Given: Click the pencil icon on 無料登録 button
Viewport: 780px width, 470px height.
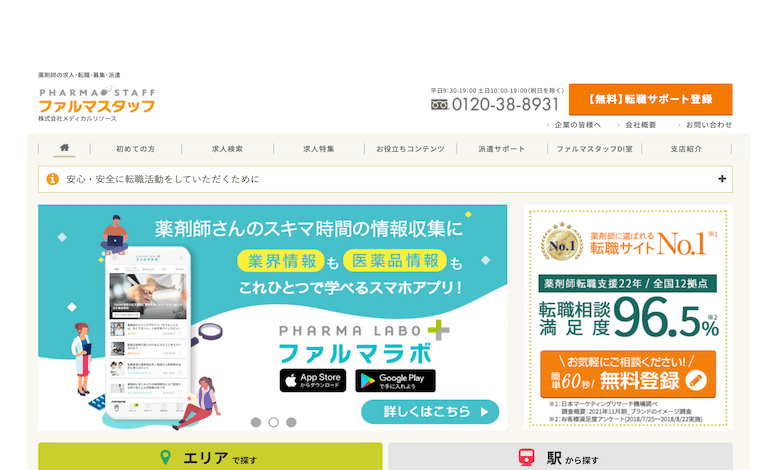Looking at the screenshot, I should click(x=696, y=380).
